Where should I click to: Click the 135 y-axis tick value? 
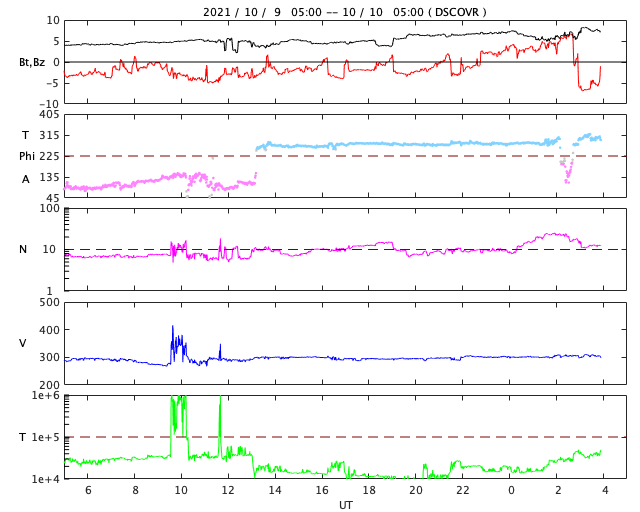(49, 177)
